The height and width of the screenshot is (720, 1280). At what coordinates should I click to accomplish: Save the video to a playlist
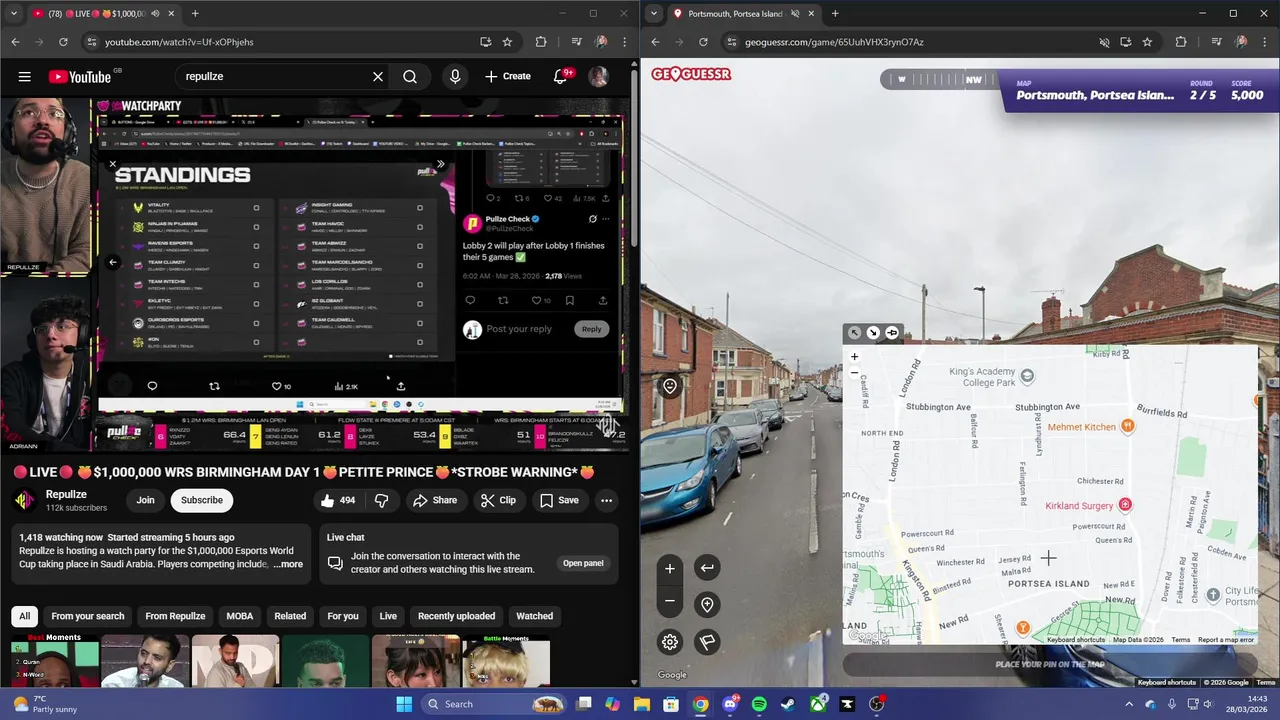pos(559,500)
